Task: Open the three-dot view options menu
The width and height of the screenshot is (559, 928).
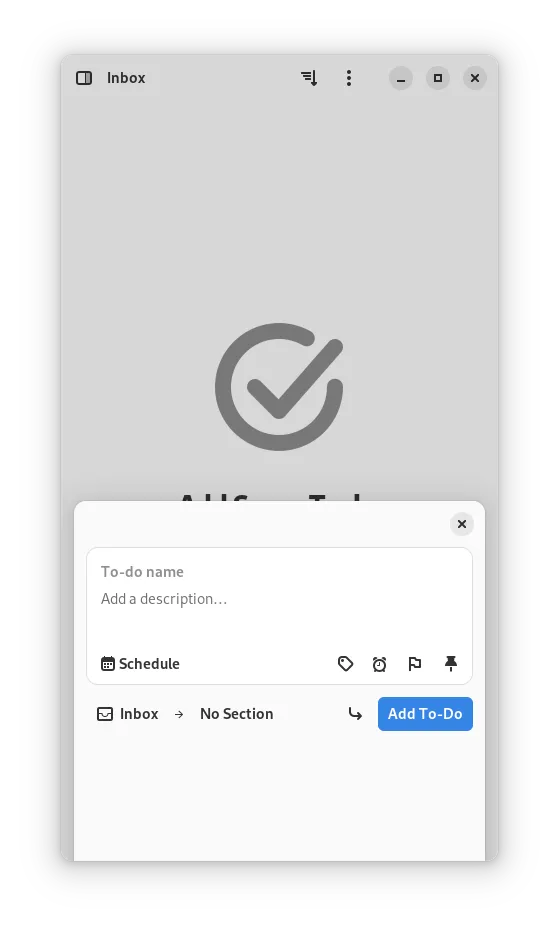Action: click(x=349, y=78)
